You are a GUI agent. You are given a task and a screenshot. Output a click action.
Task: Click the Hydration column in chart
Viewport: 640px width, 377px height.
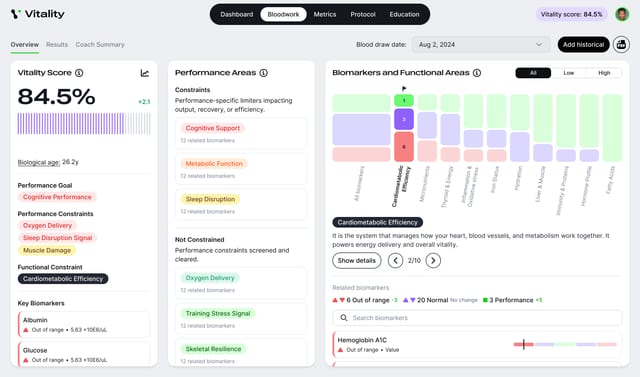tap(520, 128)
